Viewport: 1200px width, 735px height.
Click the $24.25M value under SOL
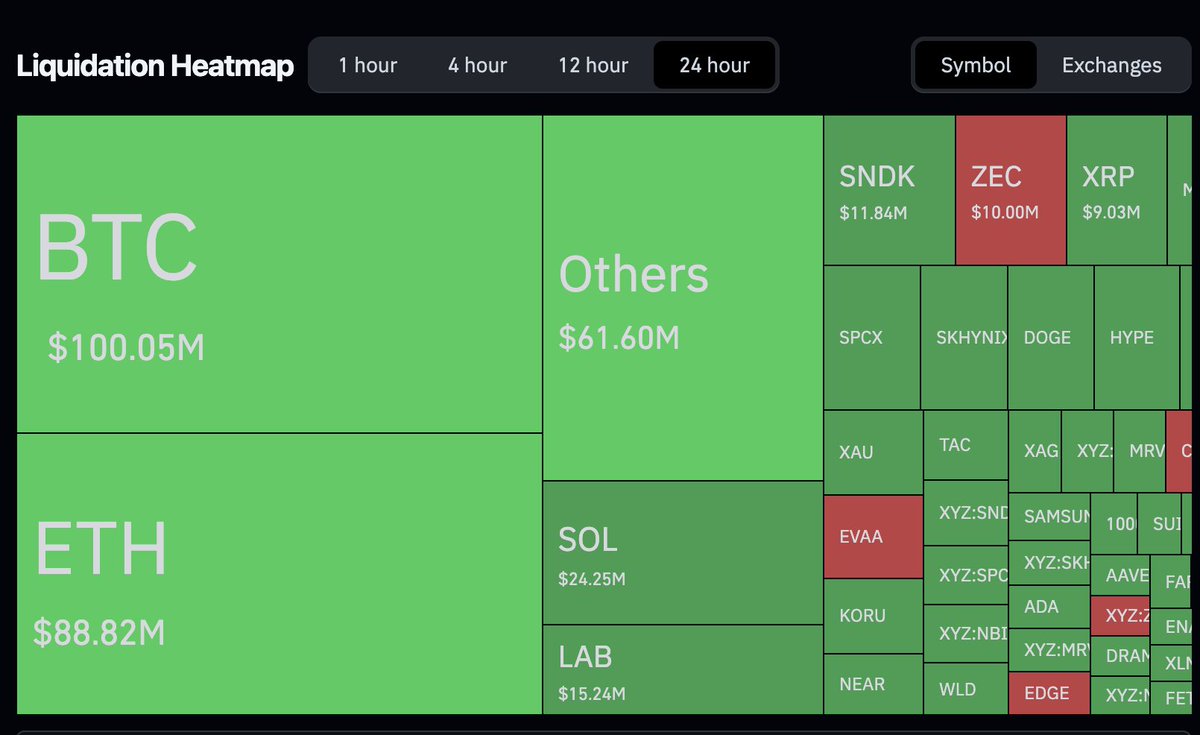592,579
